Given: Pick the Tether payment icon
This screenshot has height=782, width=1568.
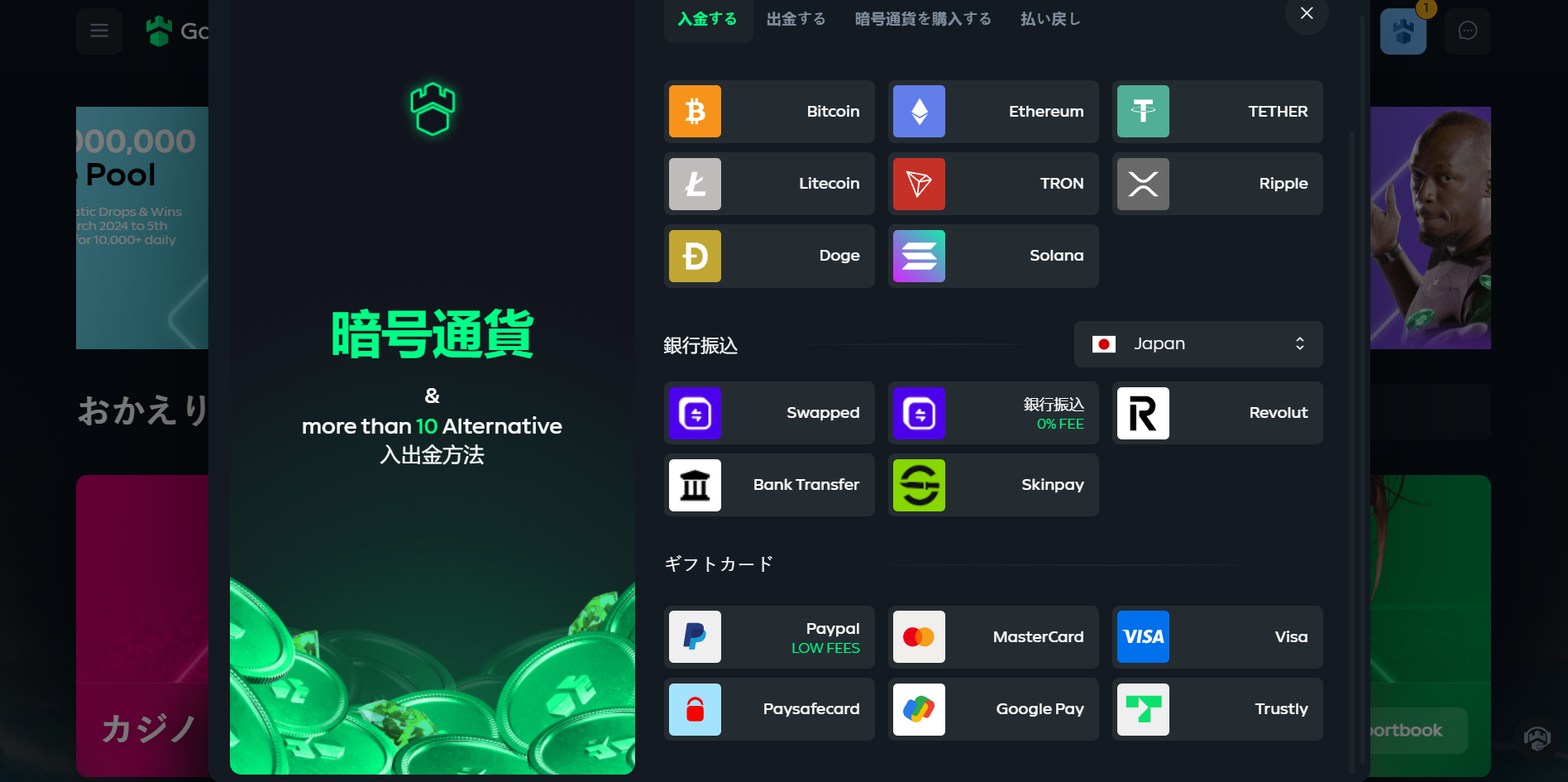Looking at the screenshot, I should (x=1143, y=112).
